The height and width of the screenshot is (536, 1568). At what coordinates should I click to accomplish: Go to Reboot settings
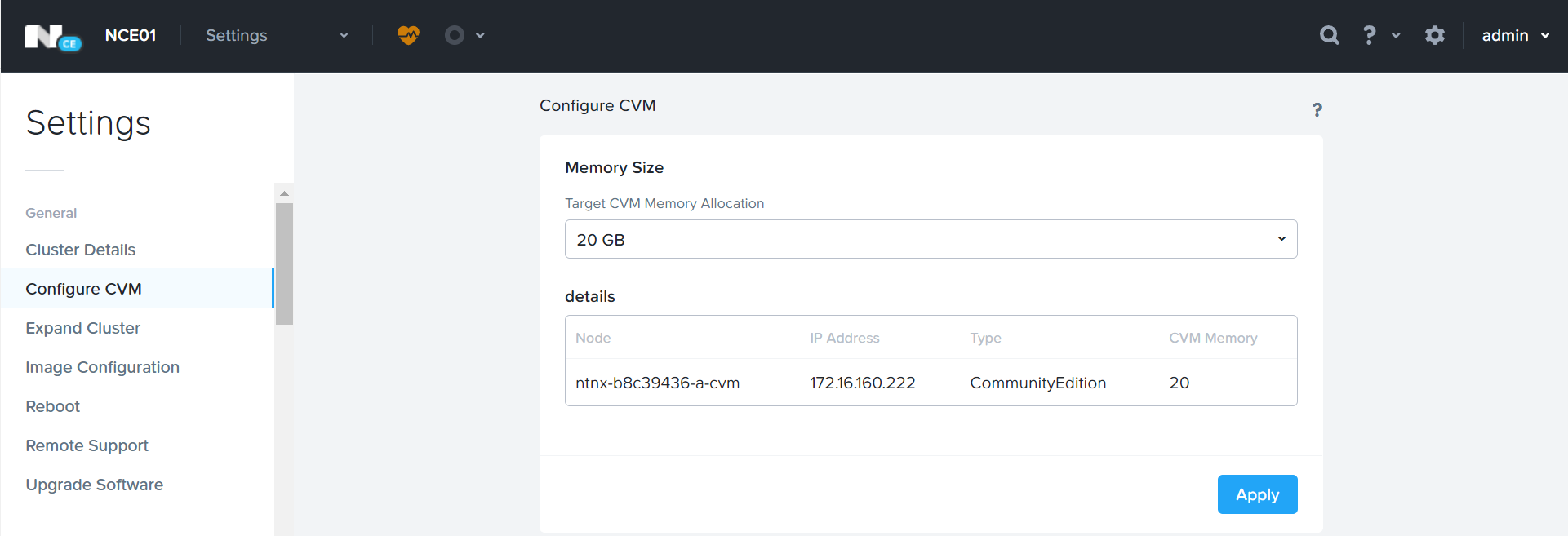(x=52, y=406)
